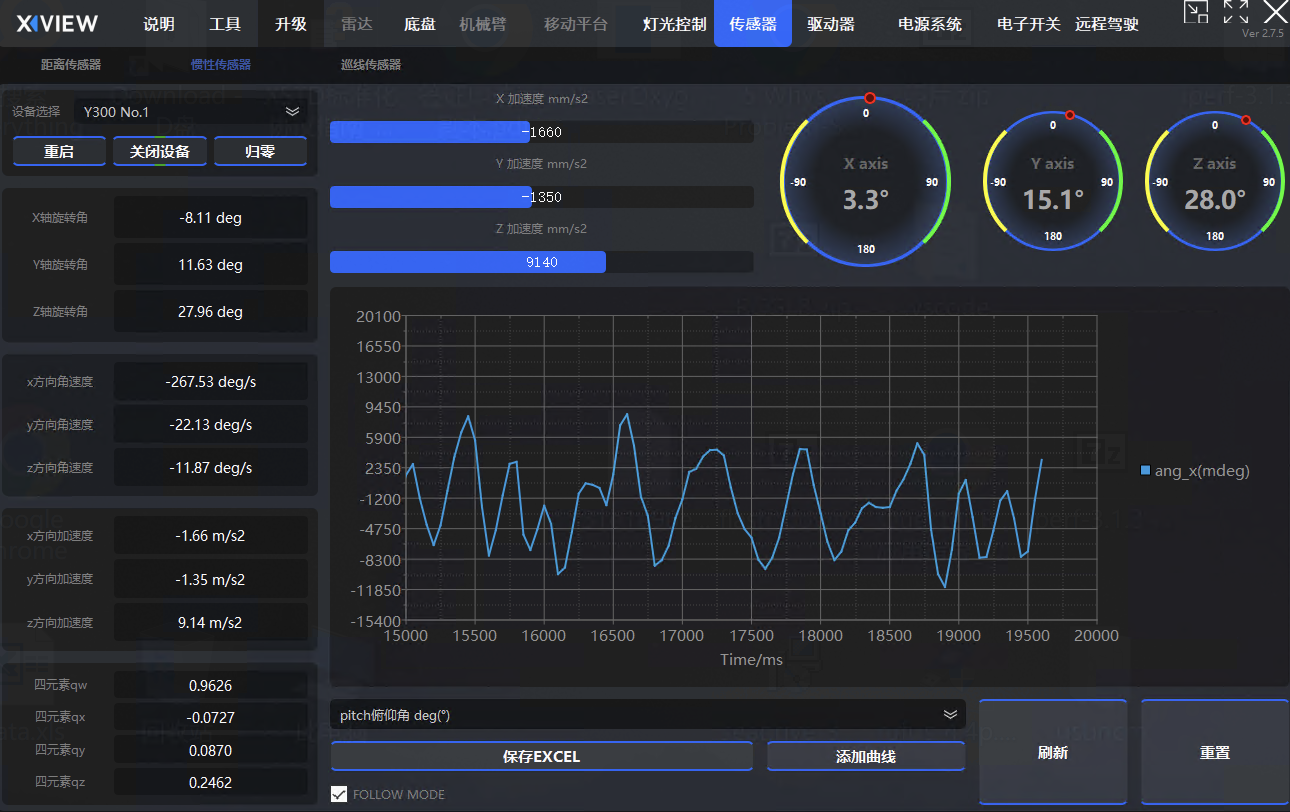1290x812 pixels.
Task: Switch to the 升级 tab
Action: [291, 24]
